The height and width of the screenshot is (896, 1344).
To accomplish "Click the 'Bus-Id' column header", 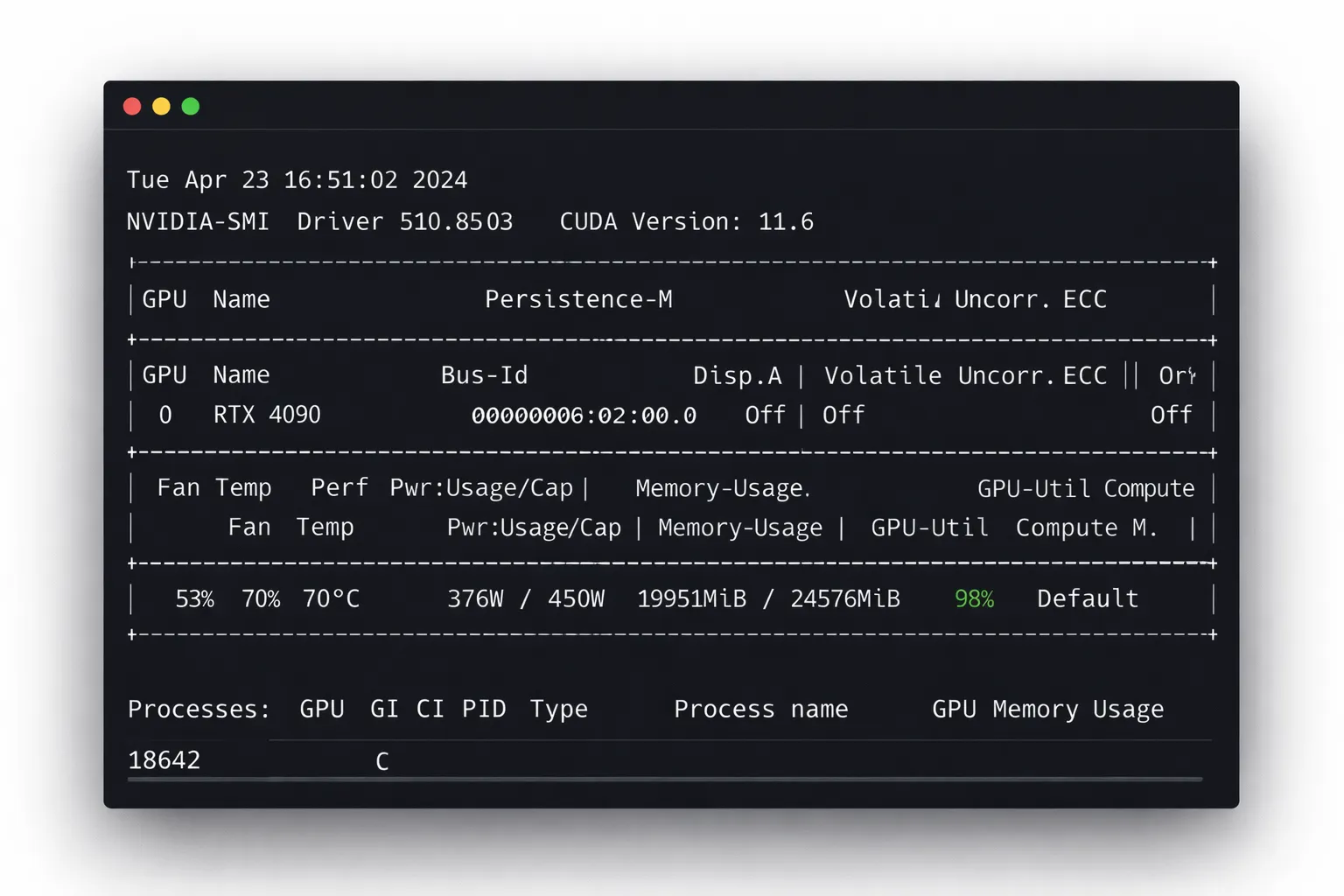I will pyautogui.click(x=485, y=375).
